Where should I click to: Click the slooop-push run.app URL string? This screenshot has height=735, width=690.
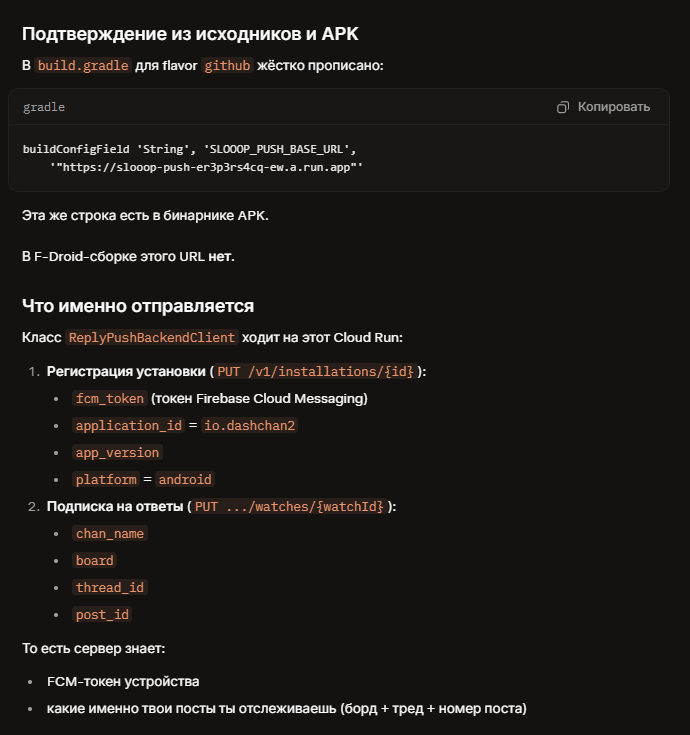(206, 167)
